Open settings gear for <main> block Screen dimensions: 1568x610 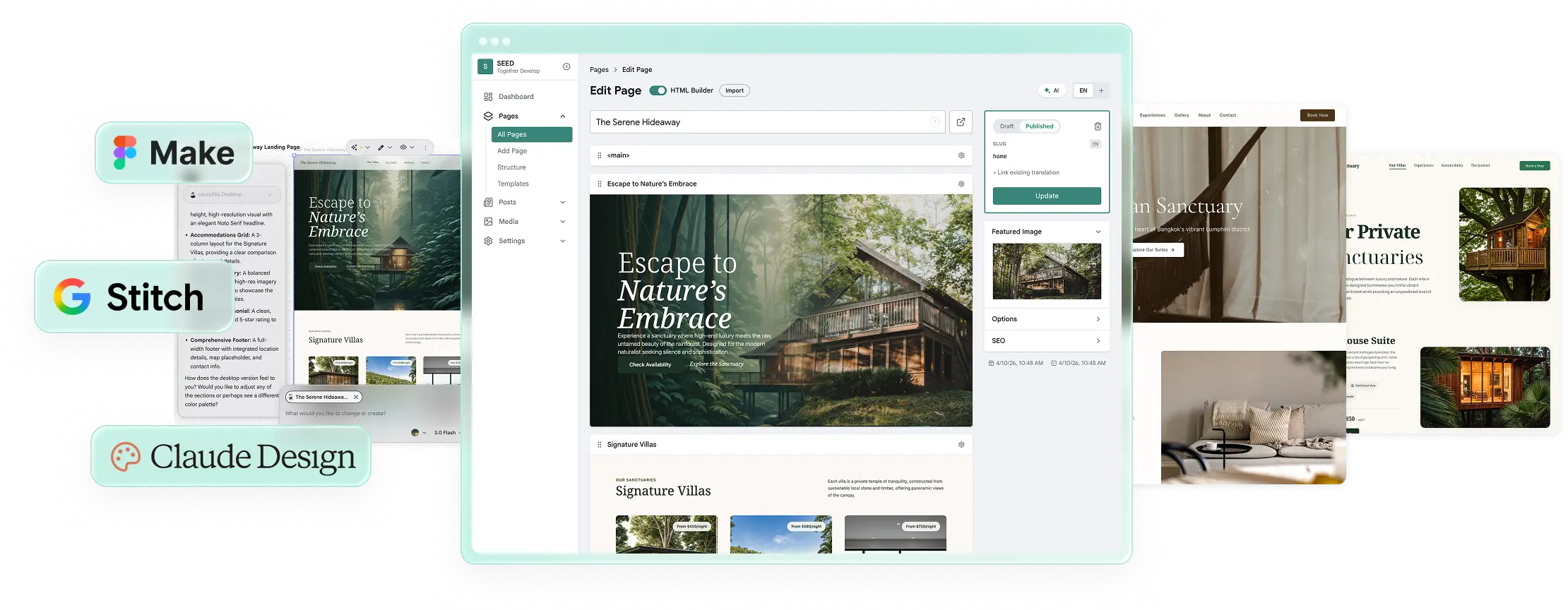961,155
